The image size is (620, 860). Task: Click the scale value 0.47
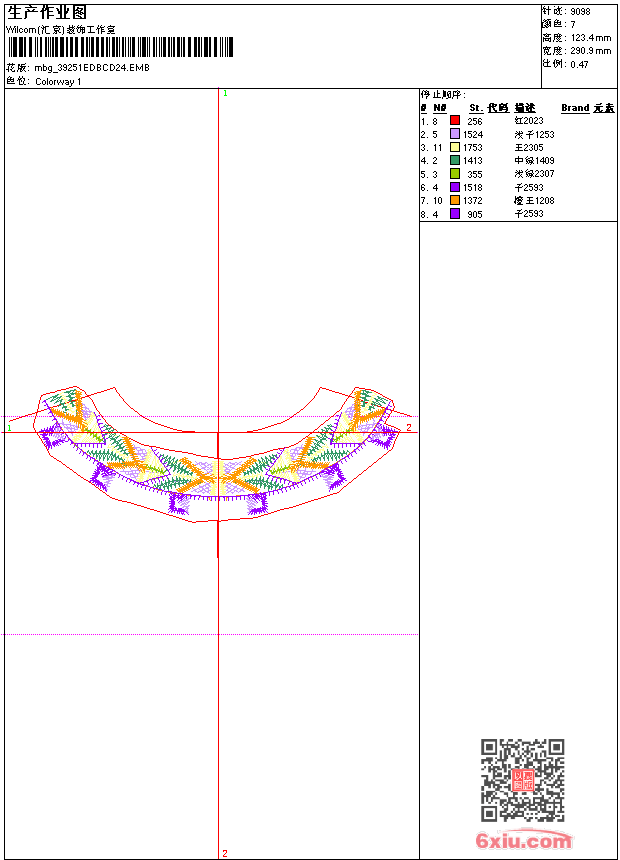[x=579, y=65]
